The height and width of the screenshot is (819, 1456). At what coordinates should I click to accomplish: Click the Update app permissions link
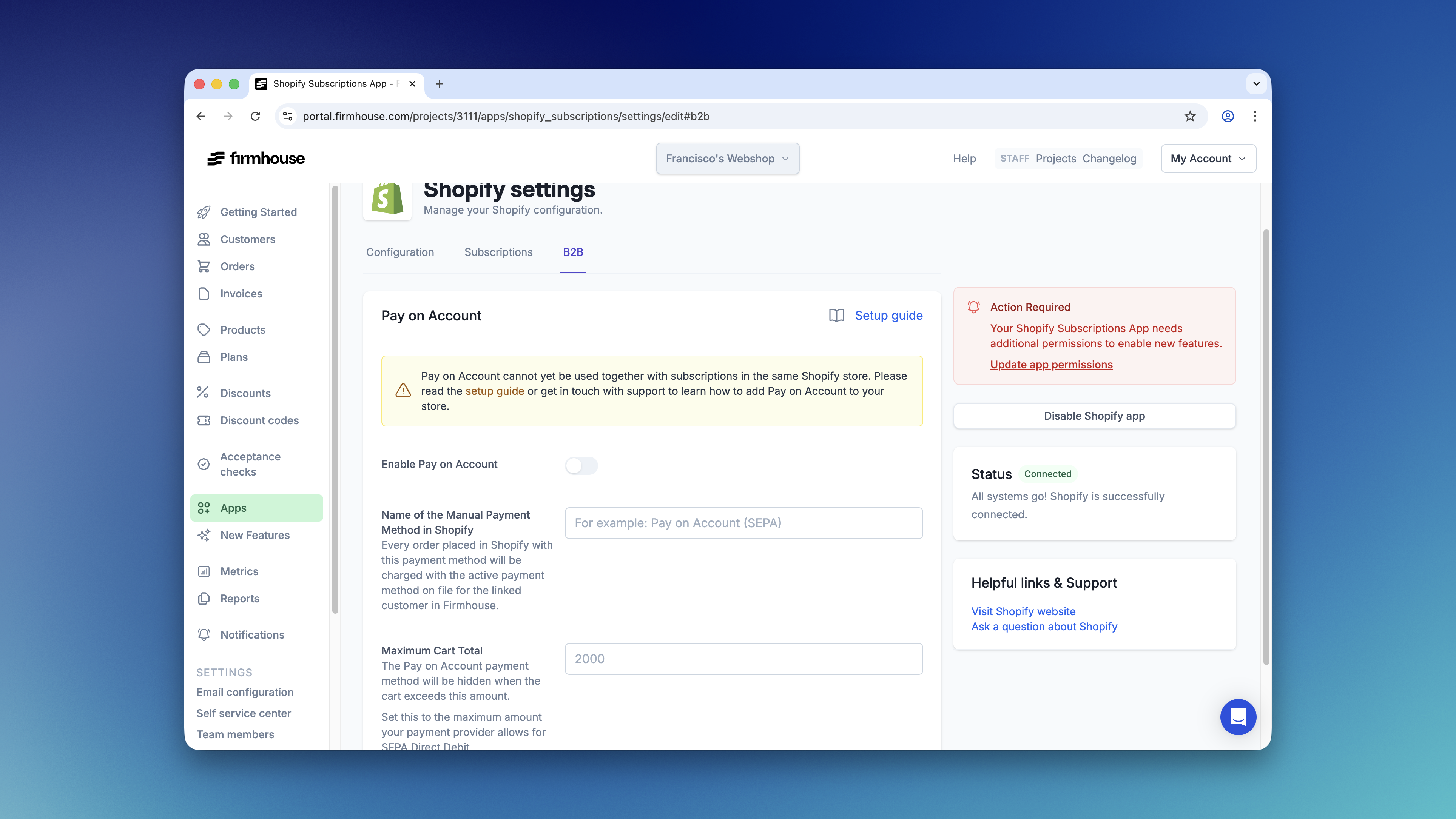[x=1051, y=365]
